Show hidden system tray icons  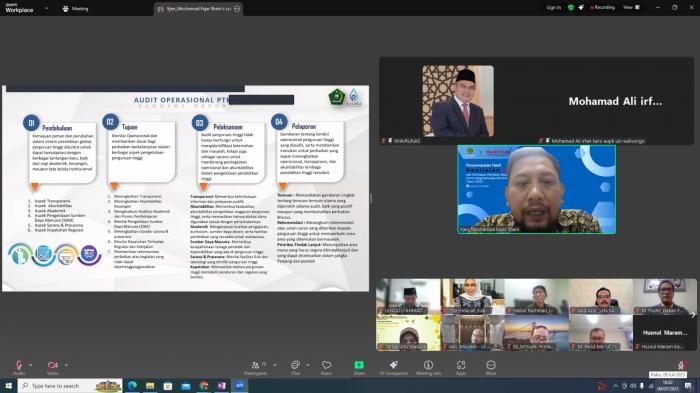pyautogui.click(x=616, y=386)
